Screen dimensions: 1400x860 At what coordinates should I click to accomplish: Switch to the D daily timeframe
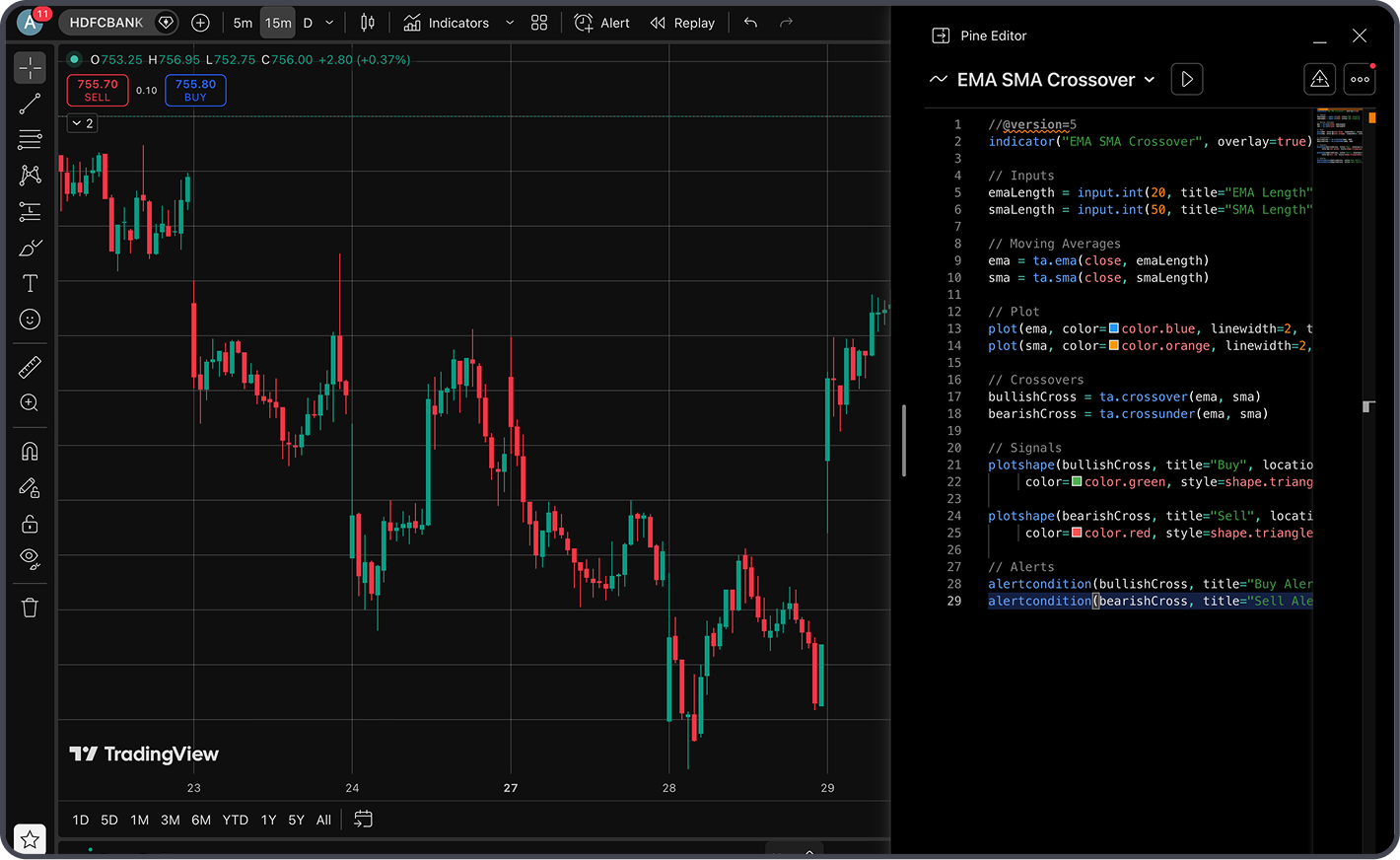(308, 23)
